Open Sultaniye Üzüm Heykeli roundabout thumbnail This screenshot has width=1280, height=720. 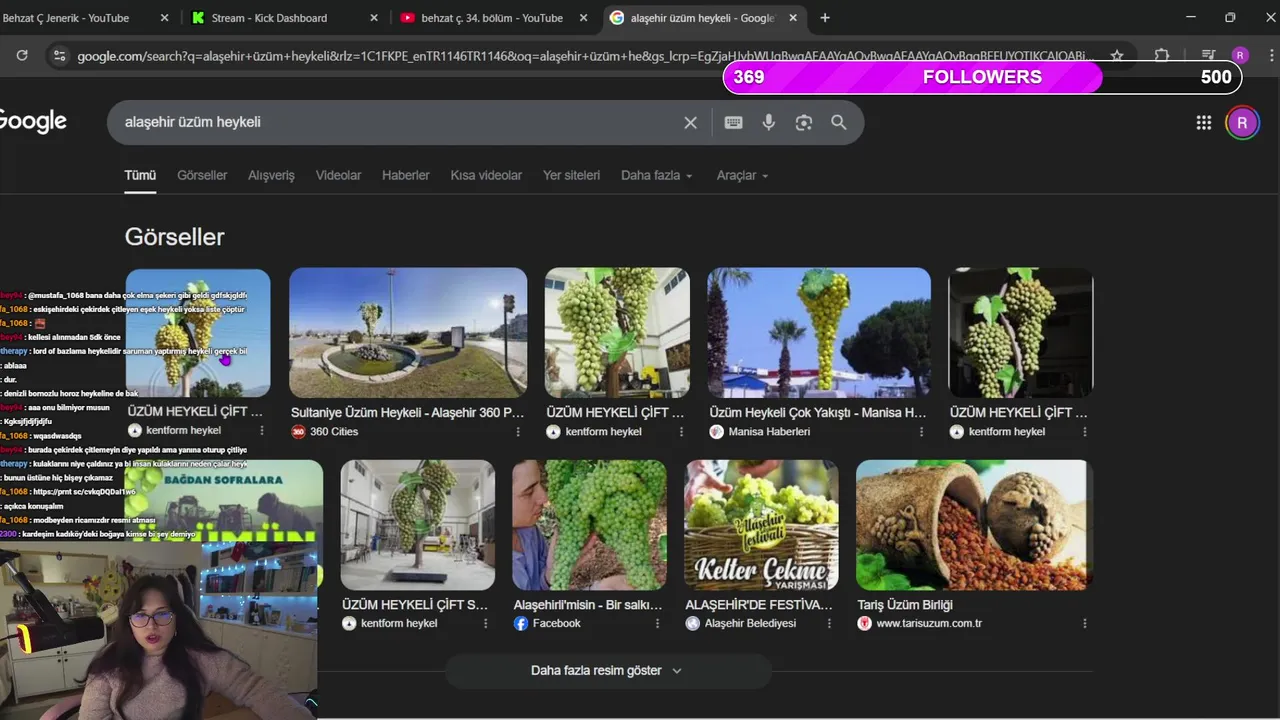pyautogui.click(x=408, y=332)
